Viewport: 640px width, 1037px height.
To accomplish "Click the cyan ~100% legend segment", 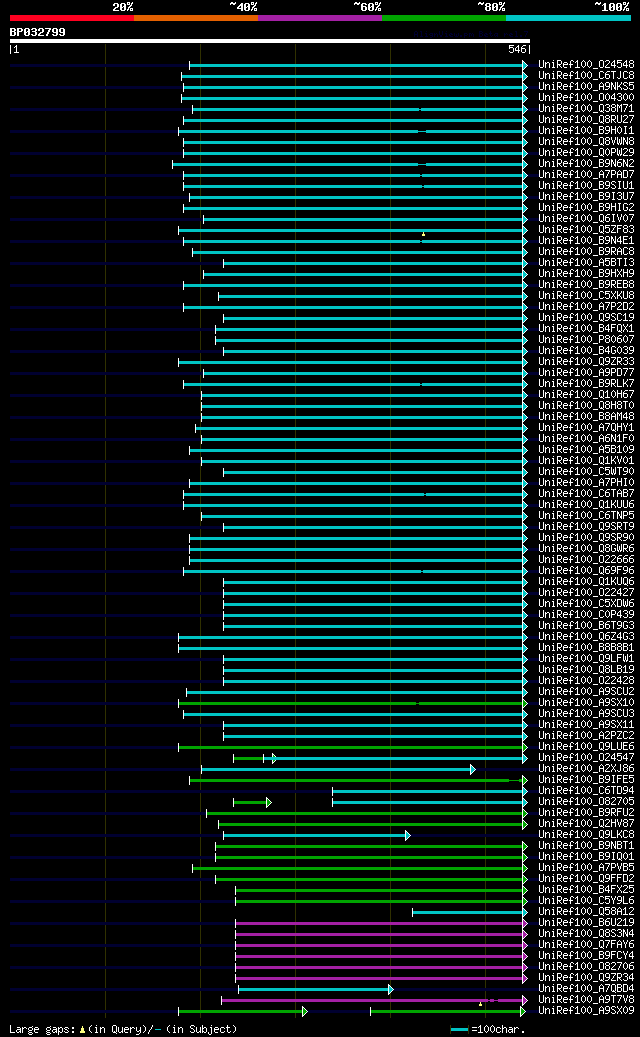I will point(569,18).
